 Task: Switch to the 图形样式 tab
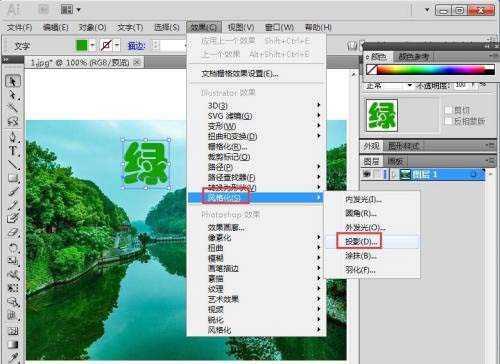[x=404, y=146]
